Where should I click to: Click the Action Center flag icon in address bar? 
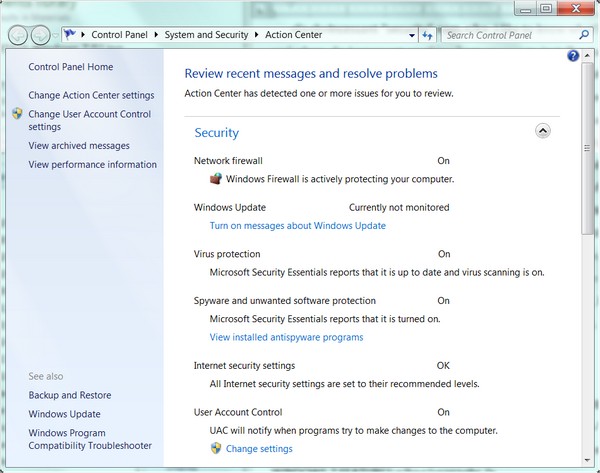pyautogui.click(x=70, y=34)
